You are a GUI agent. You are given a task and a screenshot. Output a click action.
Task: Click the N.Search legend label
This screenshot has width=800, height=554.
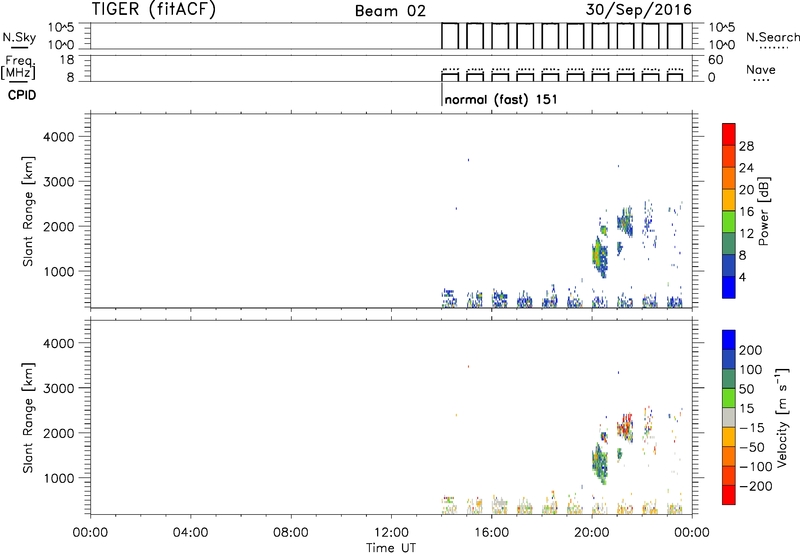pyautogui.click(x=772, y=37)
